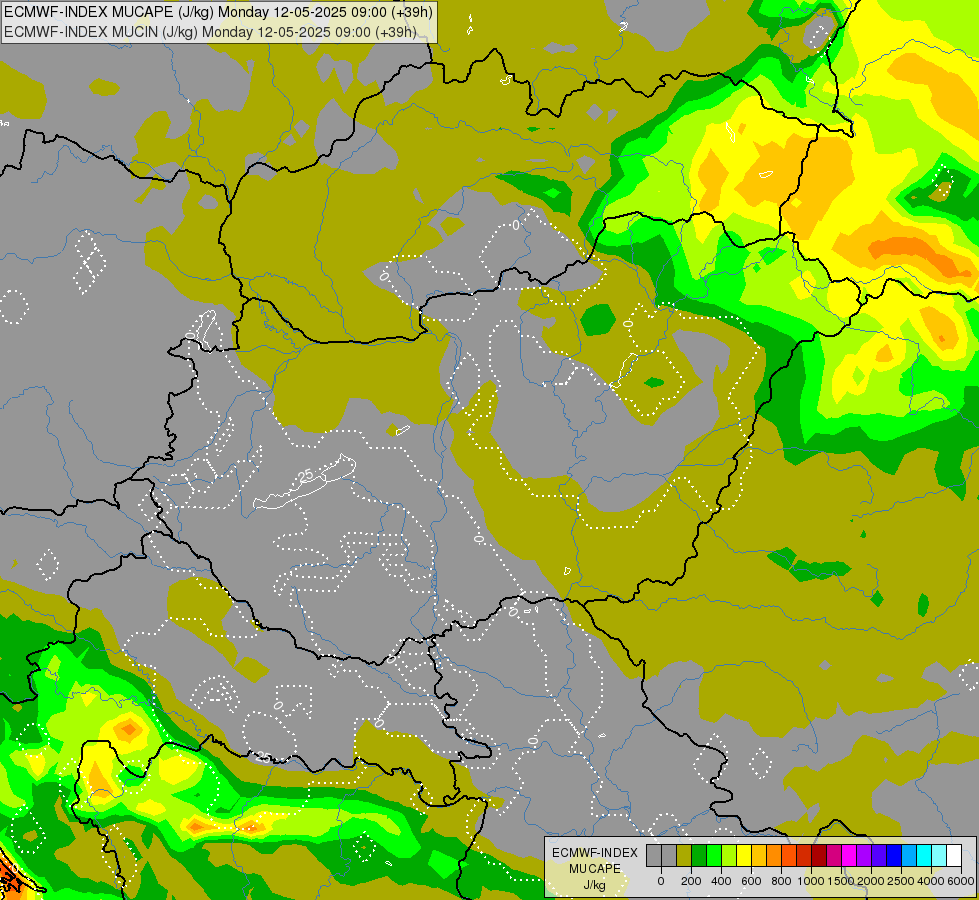Screen dimensions: 979x900
Task: Click the yellow swatch in the MUCAPE legend
Action: pyautogui.click(x=744, y=856)
